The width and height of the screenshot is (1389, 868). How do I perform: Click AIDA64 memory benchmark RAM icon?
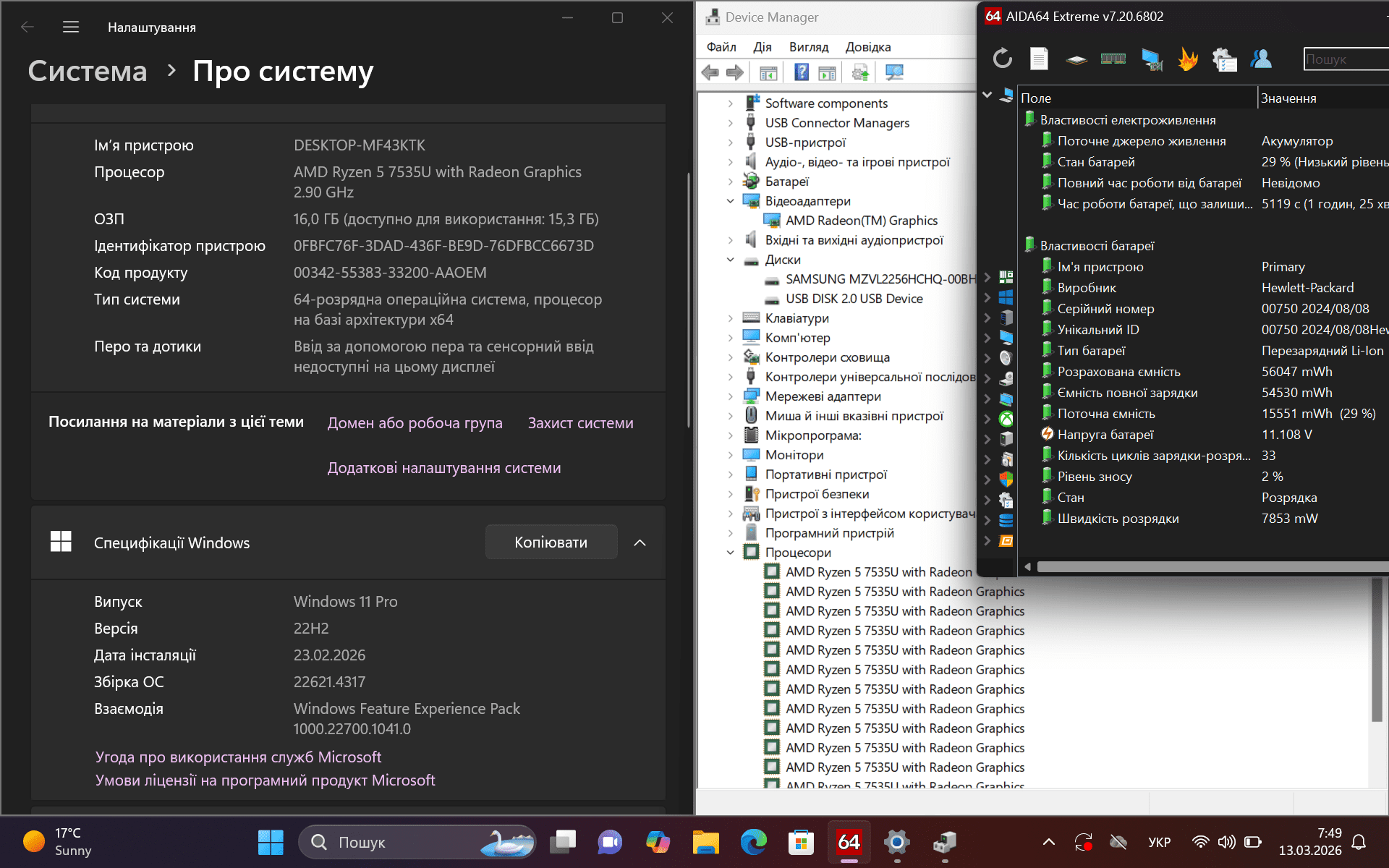(x=1113, y=59)
